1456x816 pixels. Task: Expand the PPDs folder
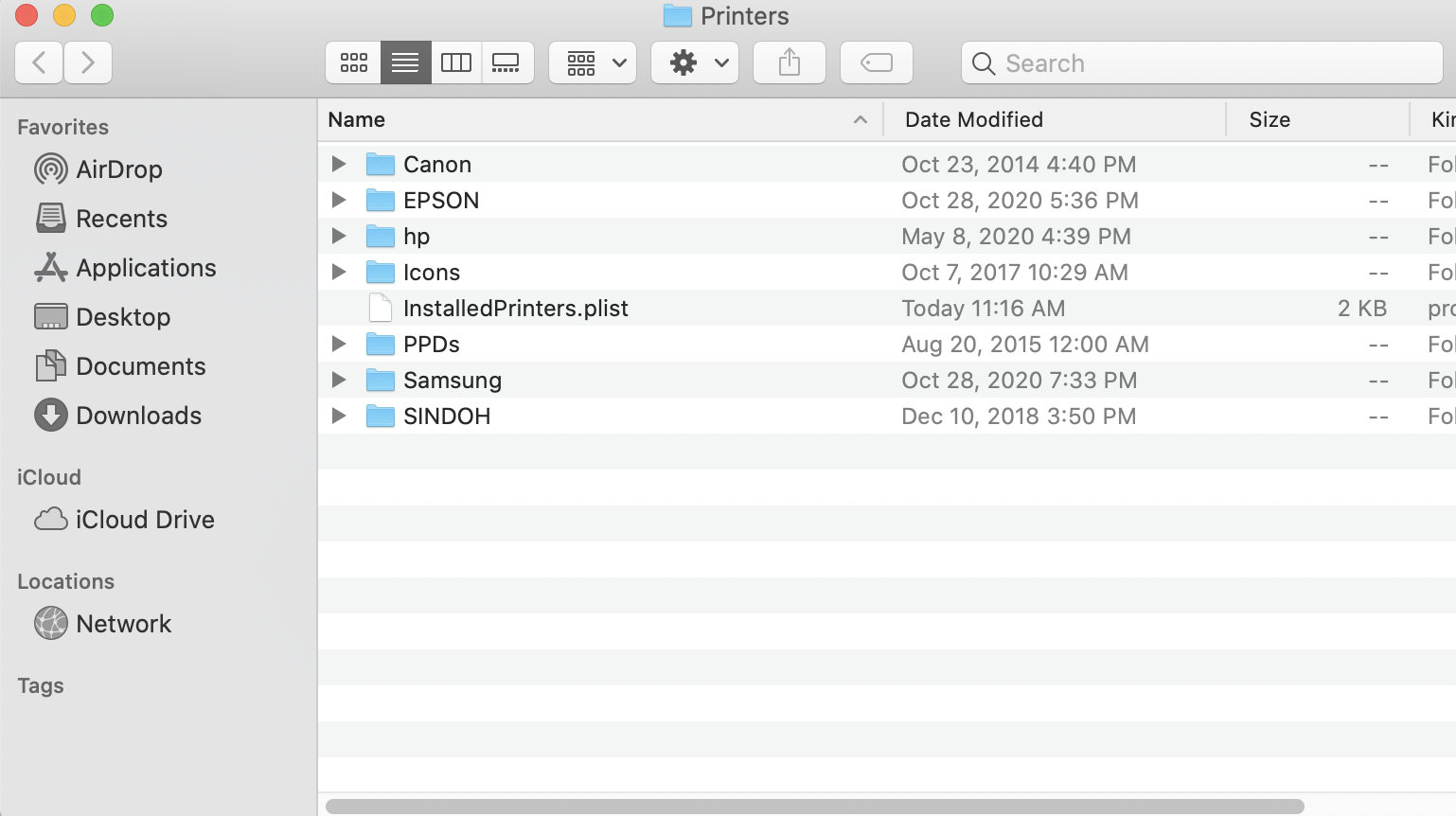[339, 344]
